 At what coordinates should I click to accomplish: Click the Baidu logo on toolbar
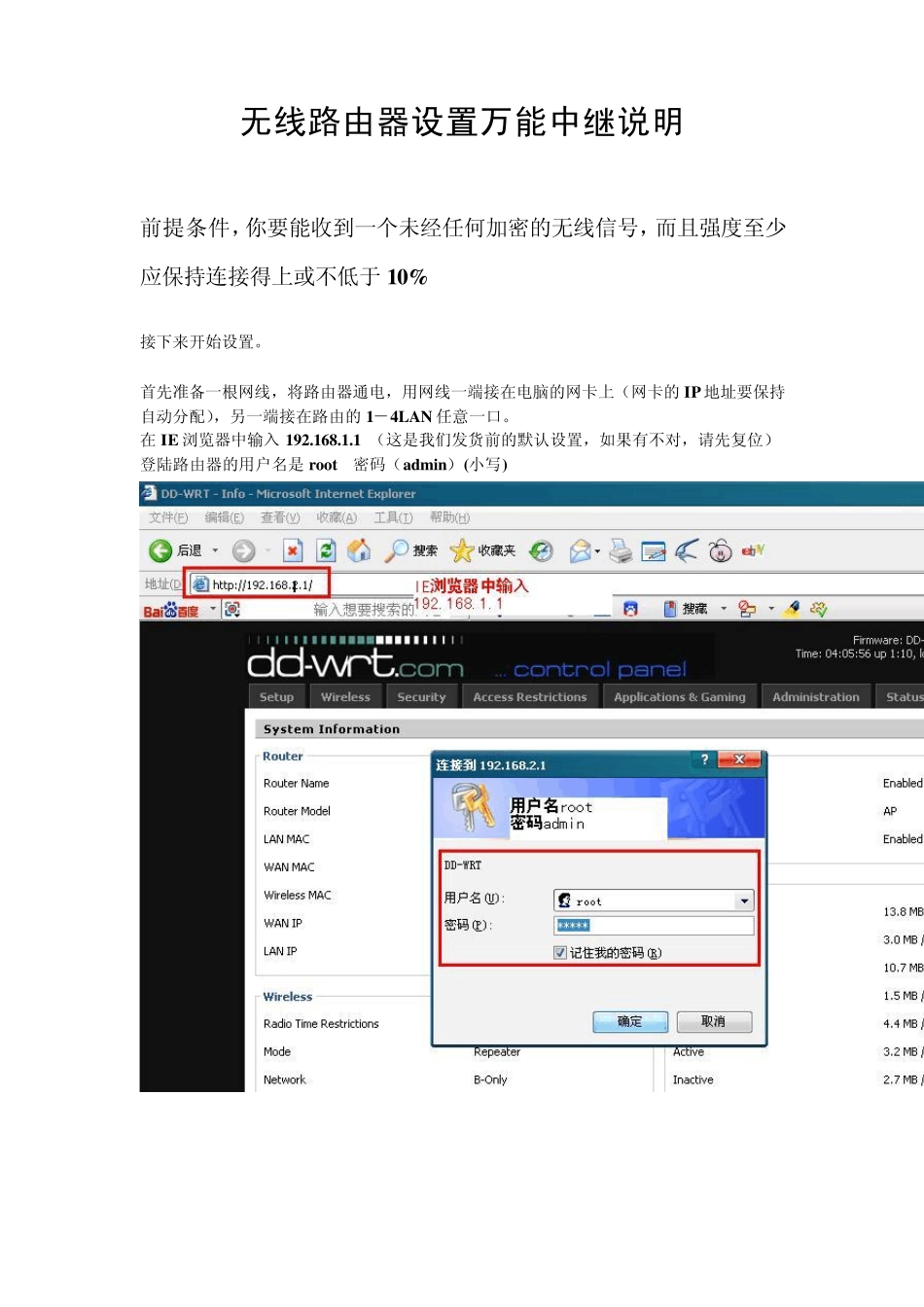(x=171, y=611)
